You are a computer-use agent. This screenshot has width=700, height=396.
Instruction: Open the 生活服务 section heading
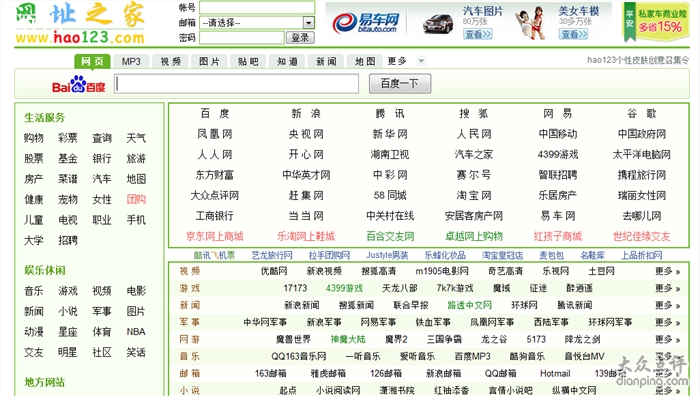point(44,117)
